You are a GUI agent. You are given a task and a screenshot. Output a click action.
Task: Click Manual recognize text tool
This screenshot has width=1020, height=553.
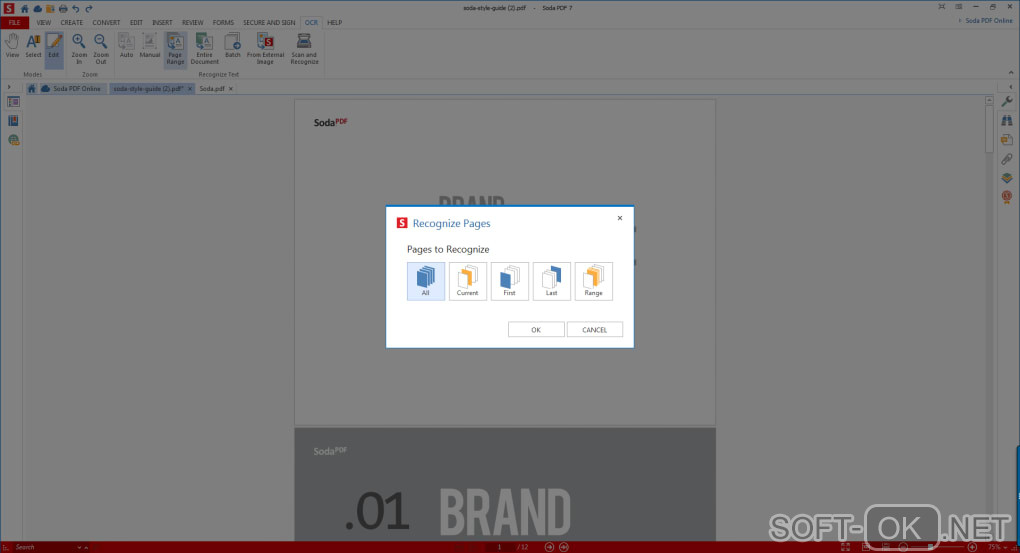point(150,46)
